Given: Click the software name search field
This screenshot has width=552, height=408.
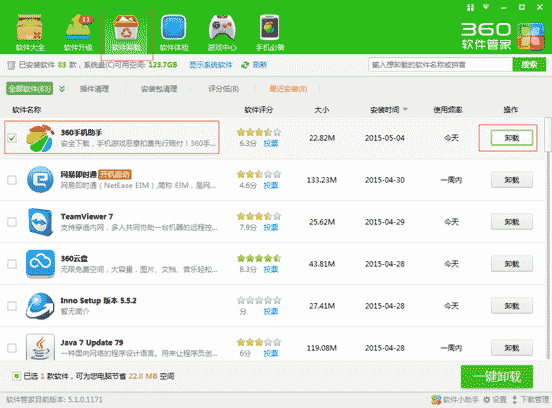Looking at the screenshot, I should [x=440, y=65].
